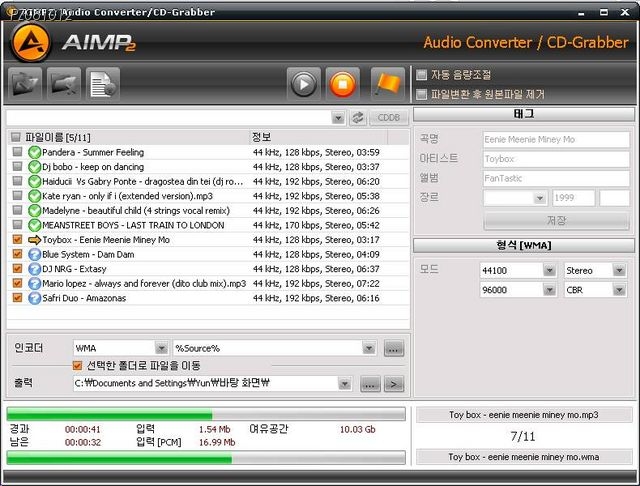
Task: Select MEANSTREET BOYS - LAST TRAIN TO LONDON
Action: click(208, 225)
